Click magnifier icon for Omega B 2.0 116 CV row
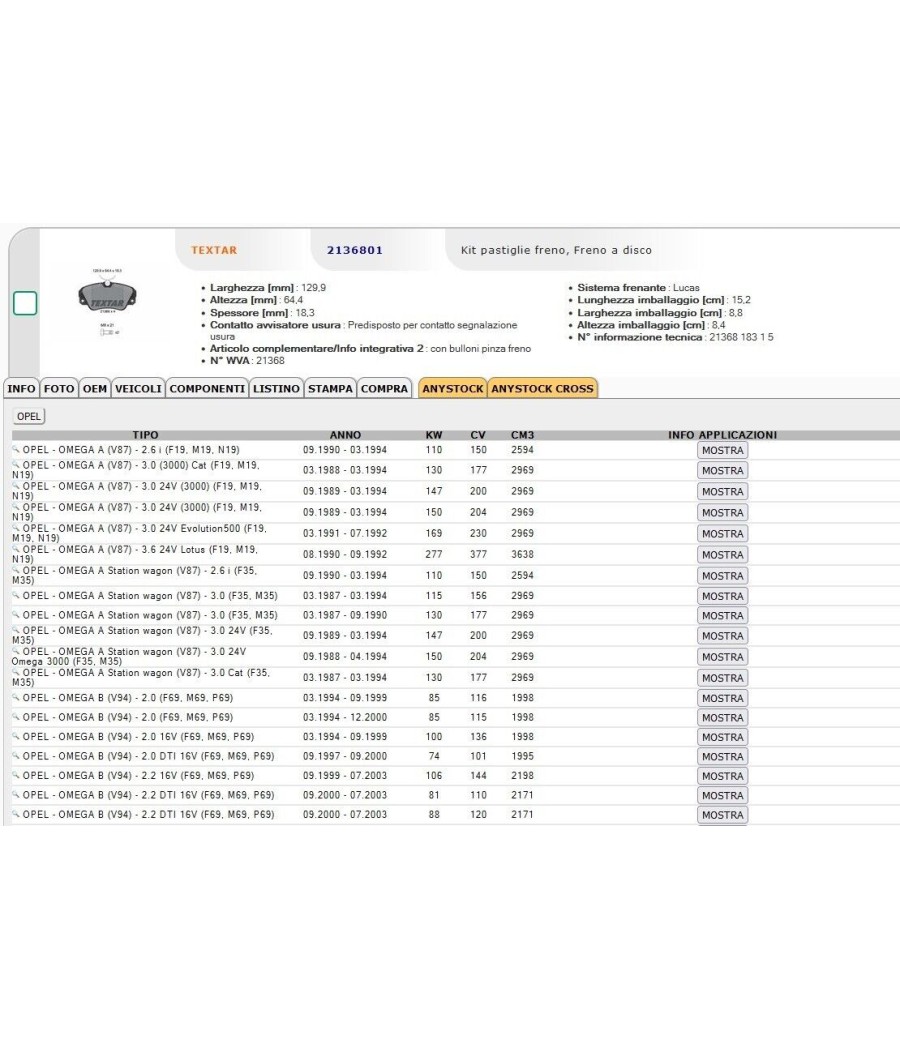Screen dimensions: 900x1050 click(x=16, y=697)
